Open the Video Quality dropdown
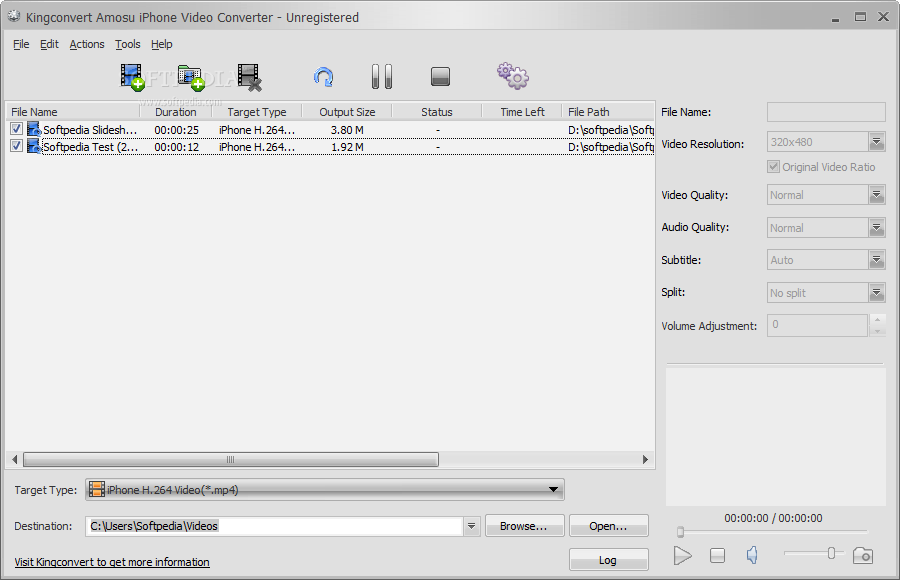The width and height of the screenshot is (900, 580). 876,195
